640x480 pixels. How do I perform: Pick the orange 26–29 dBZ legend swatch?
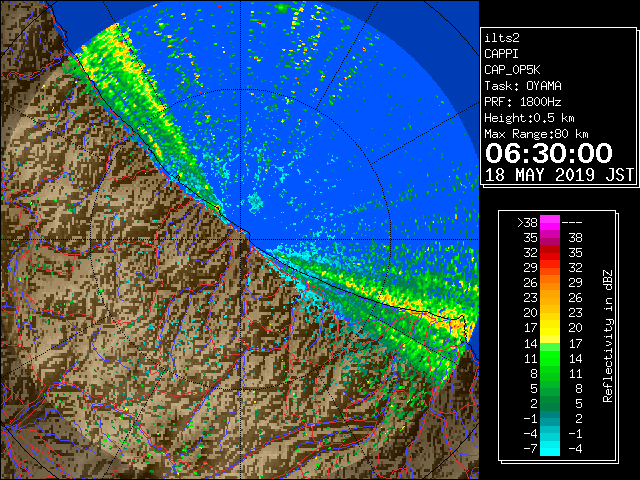[x=550, y=283]
